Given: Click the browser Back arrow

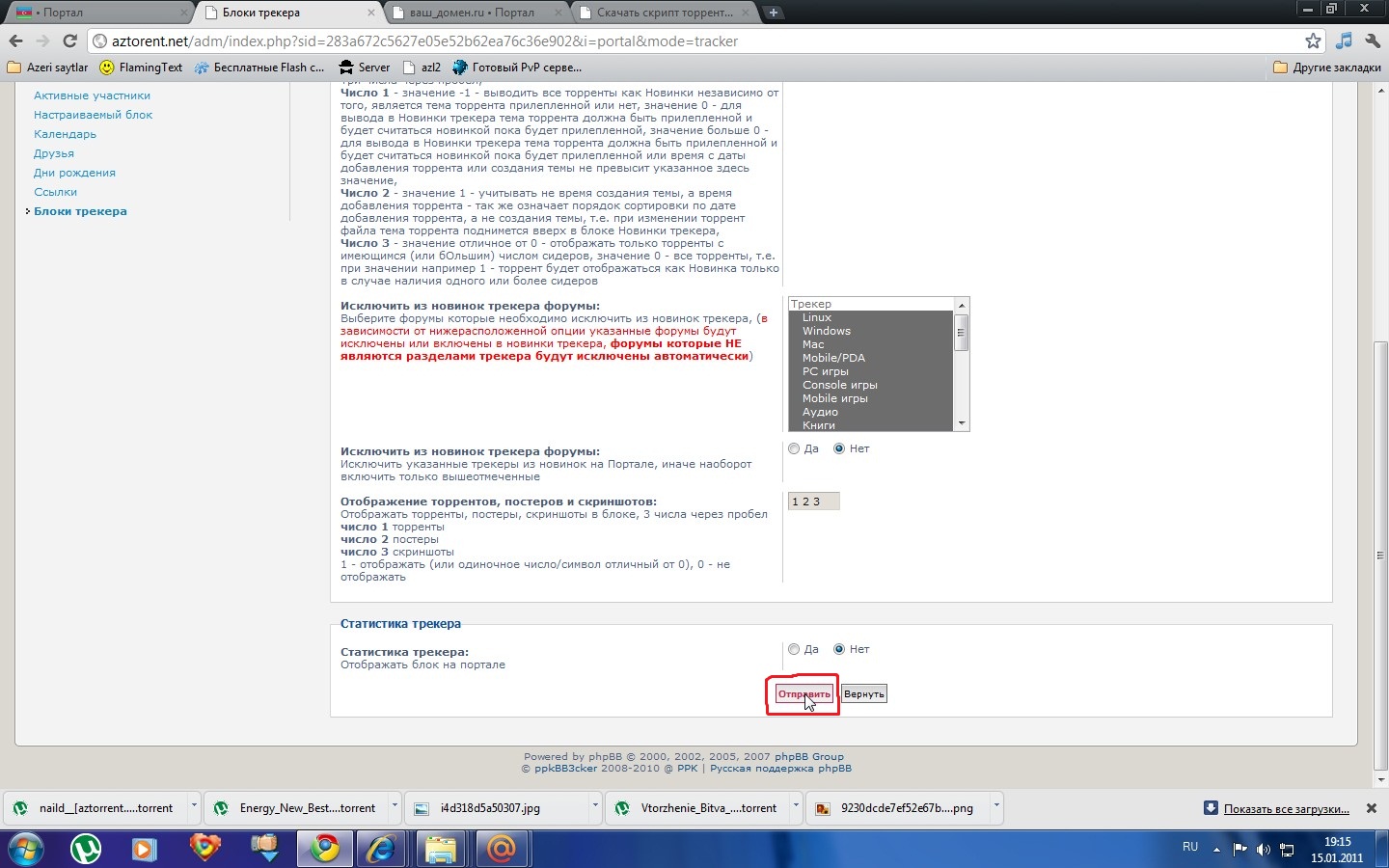Looking at the screenshot, I should pyautogui.click(x=15, y=41).
